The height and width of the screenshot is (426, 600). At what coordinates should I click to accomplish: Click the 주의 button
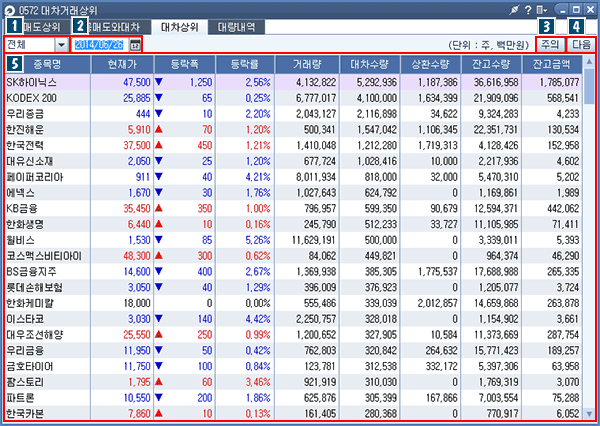[x=550, y=45]
